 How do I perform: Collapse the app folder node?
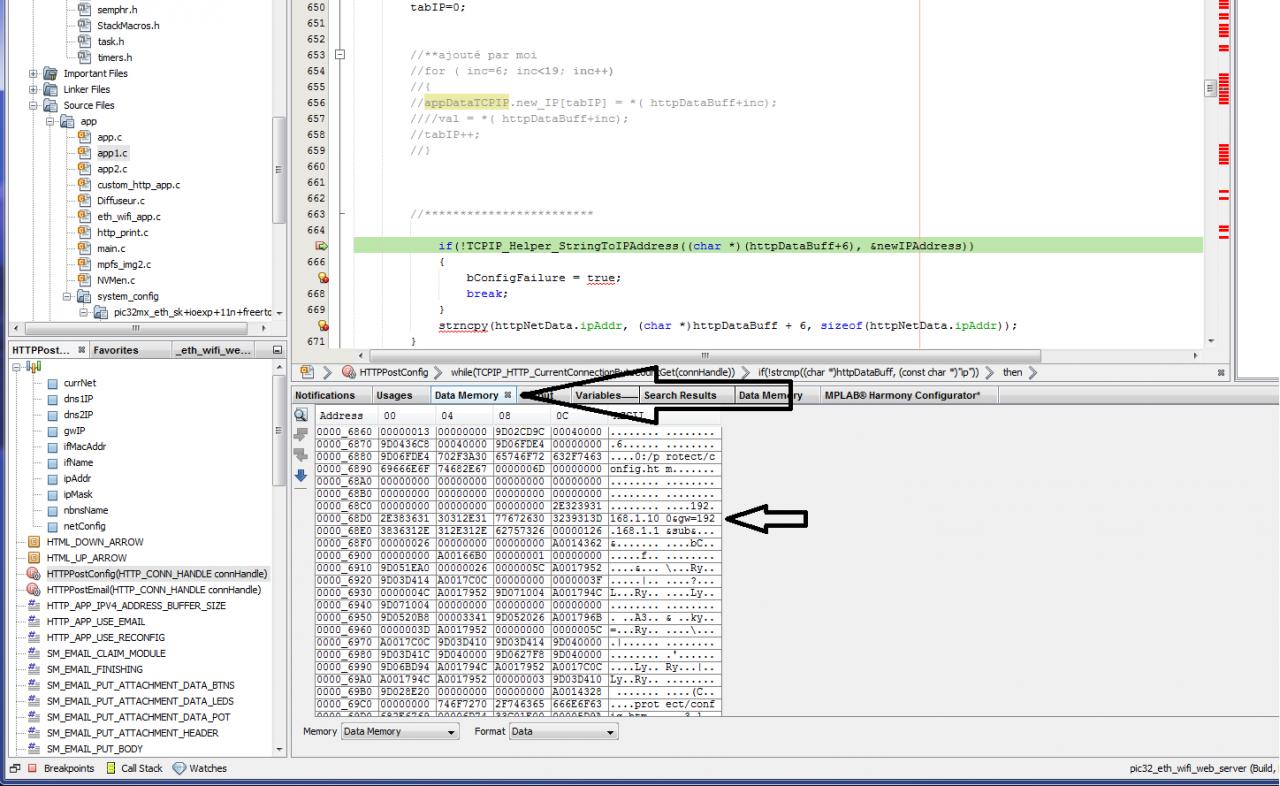[x=50, y=121]
